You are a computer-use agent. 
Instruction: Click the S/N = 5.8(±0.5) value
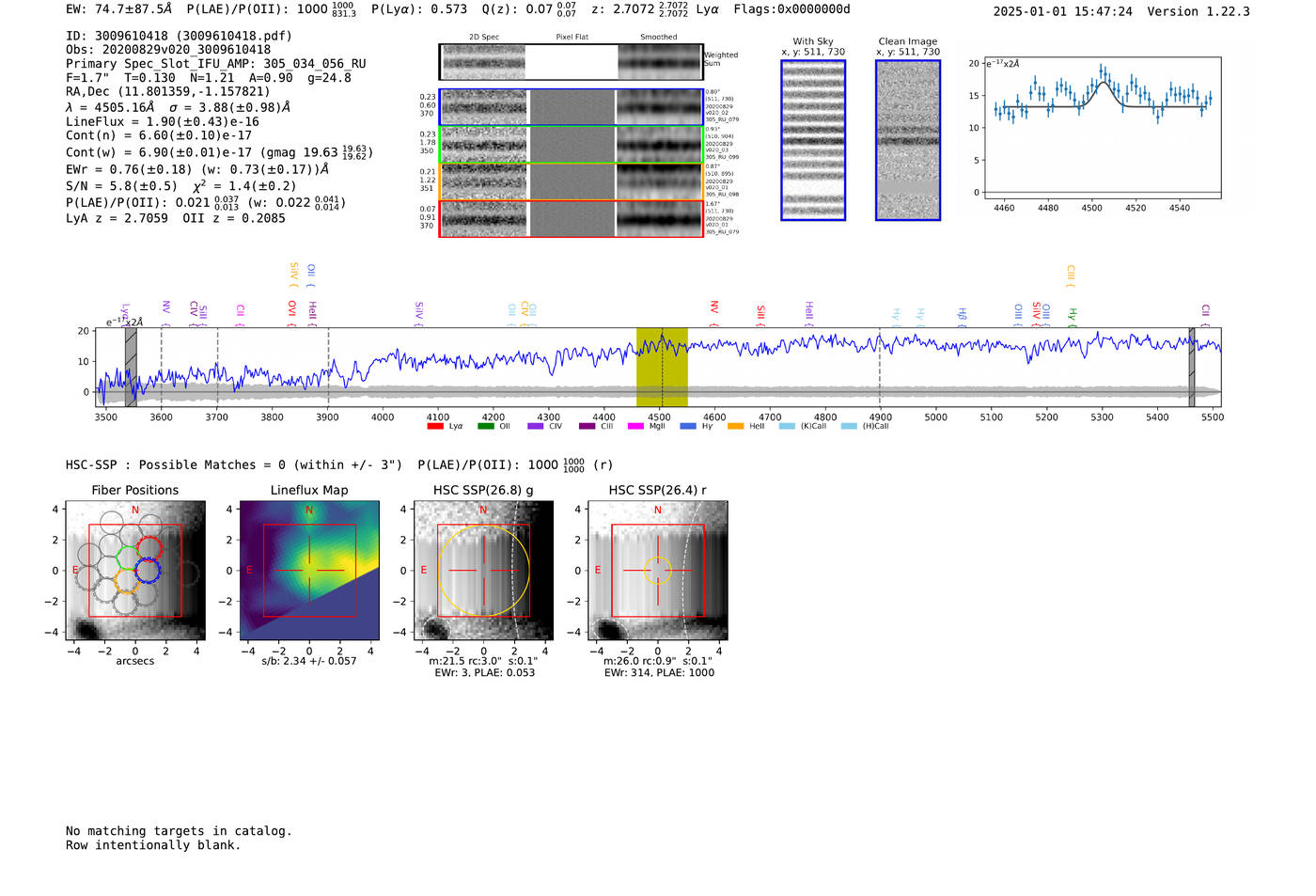point(121,186)
